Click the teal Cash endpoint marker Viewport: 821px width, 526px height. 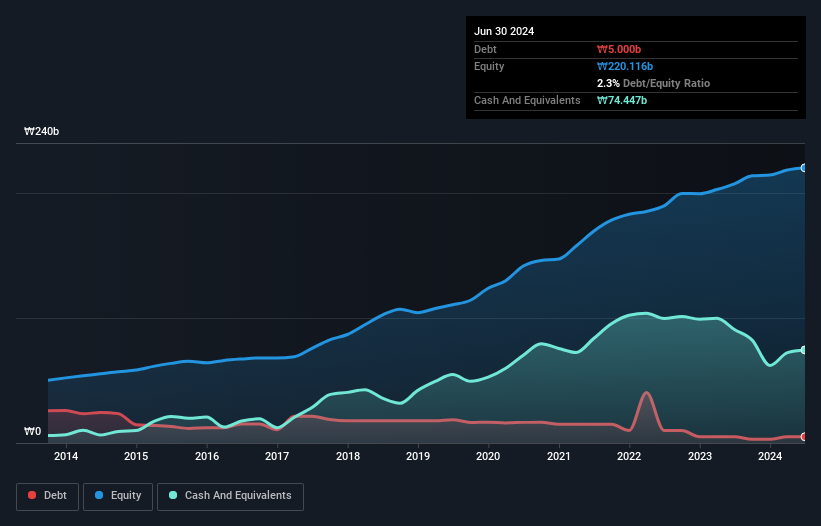[x=804, y=350]
